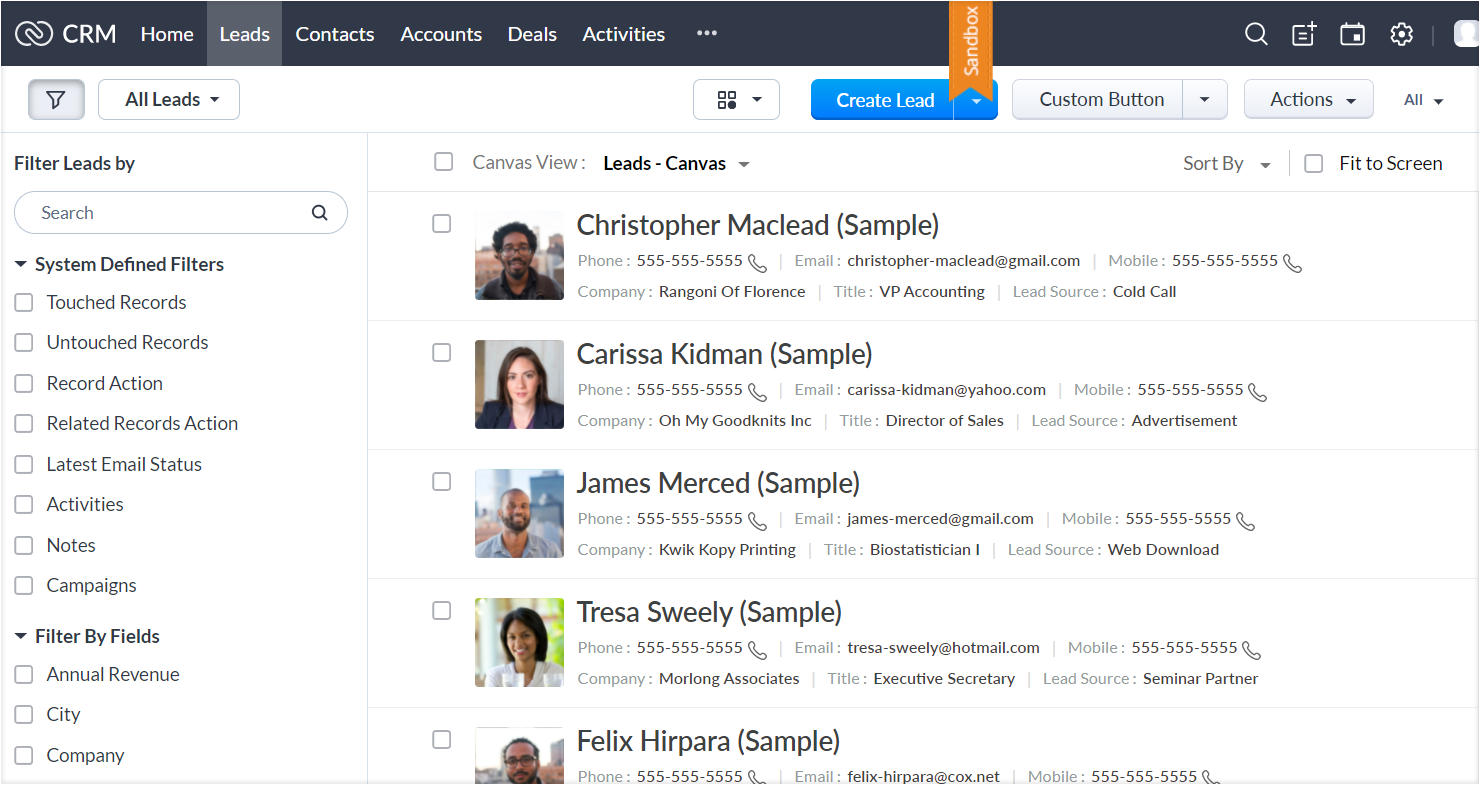Click the filter funnel icon
Viewport: 1480px width, 785px height.
pyautogui.click(x=56, y=100)
